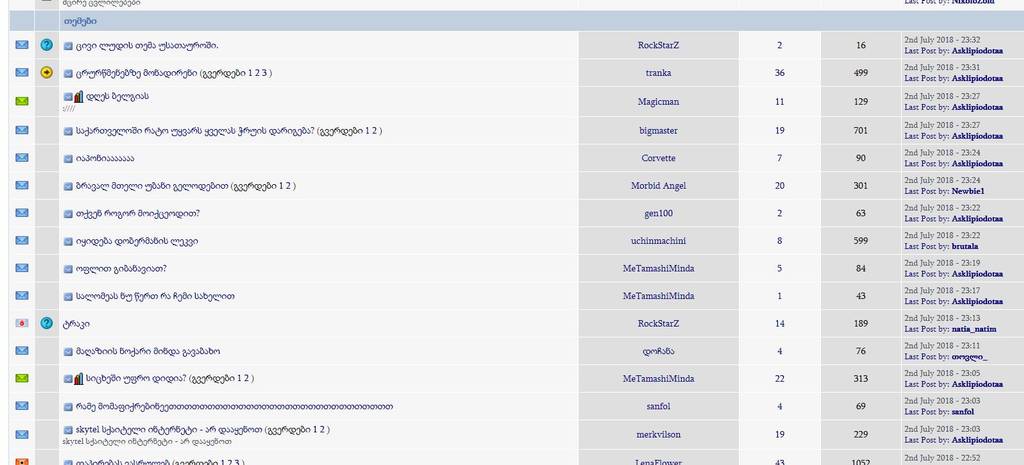Go to page 2 of bigmaster's topic
This screenshot has height=465, width=1024.
pyautogui.click(x=374, y=131)
